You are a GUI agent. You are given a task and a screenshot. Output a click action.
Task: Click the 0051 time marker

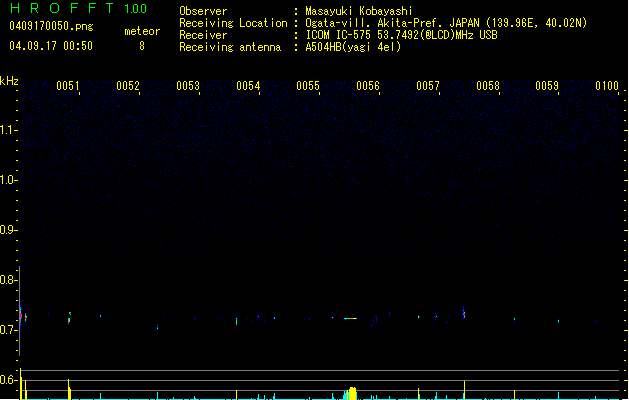click(68, 86)
